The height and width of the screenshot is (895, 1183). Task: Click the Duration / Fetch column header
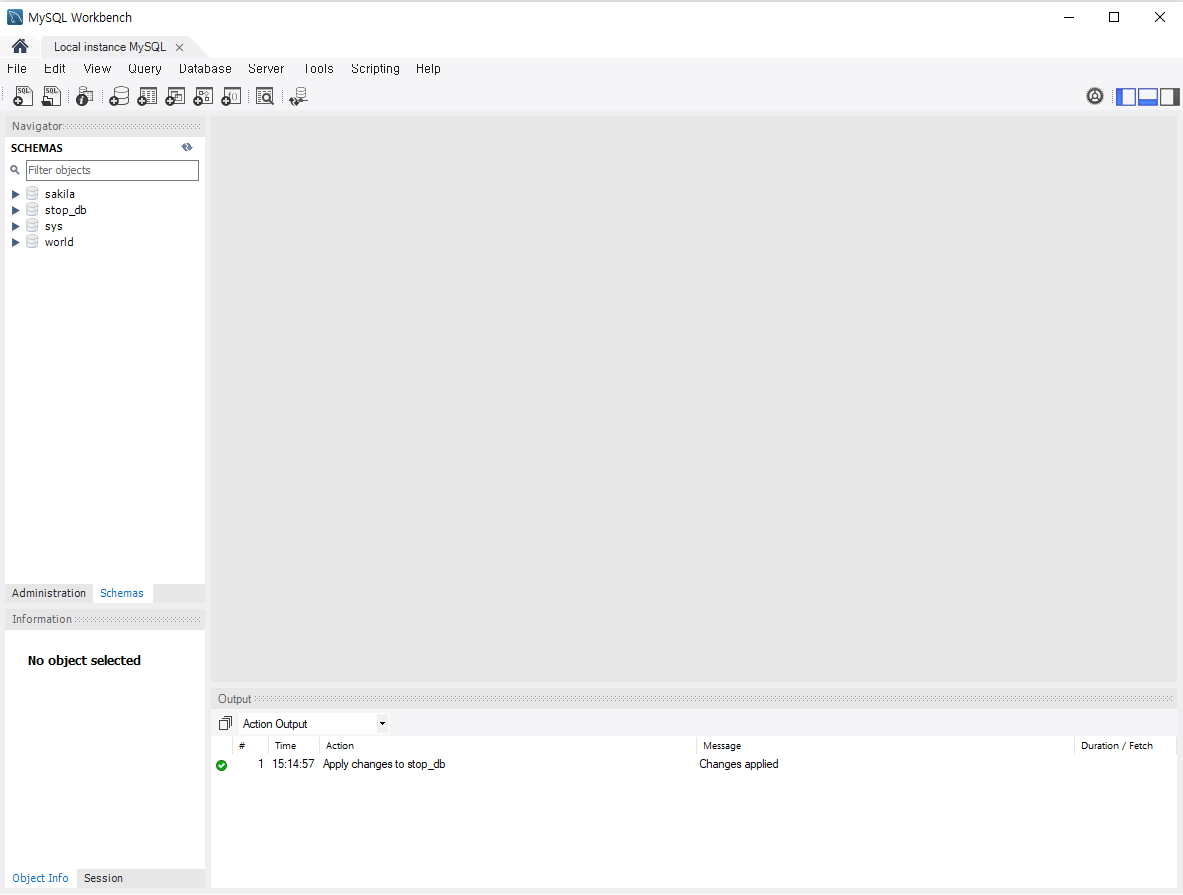pyautogui.click(x=1117, y=746)
